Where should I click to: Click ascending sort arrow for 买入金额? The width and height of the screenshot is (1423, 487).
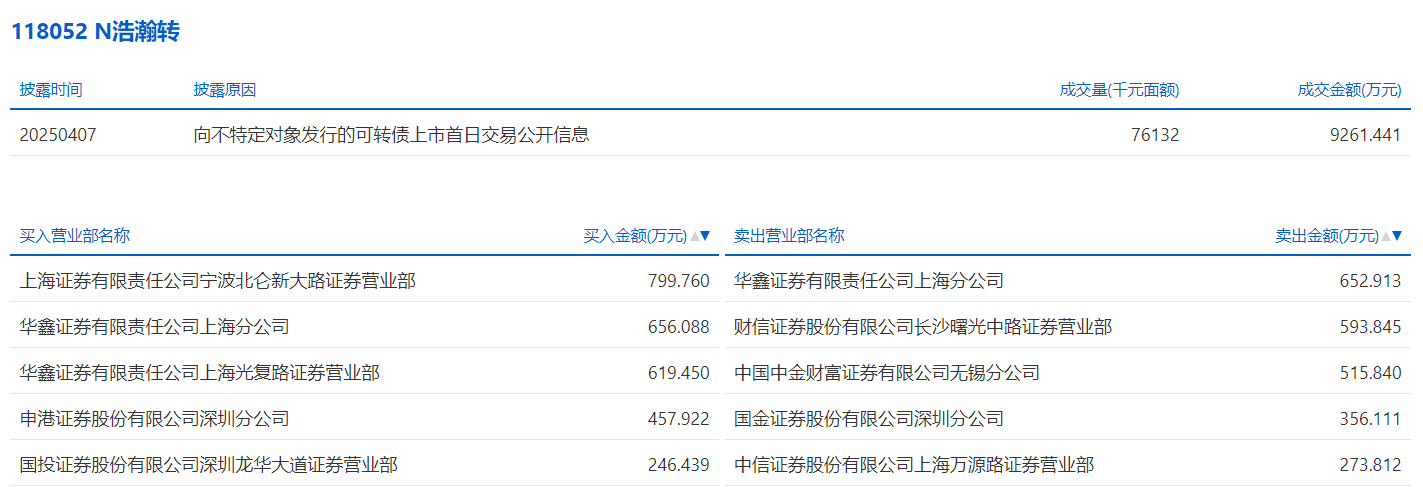coord(695,237)
